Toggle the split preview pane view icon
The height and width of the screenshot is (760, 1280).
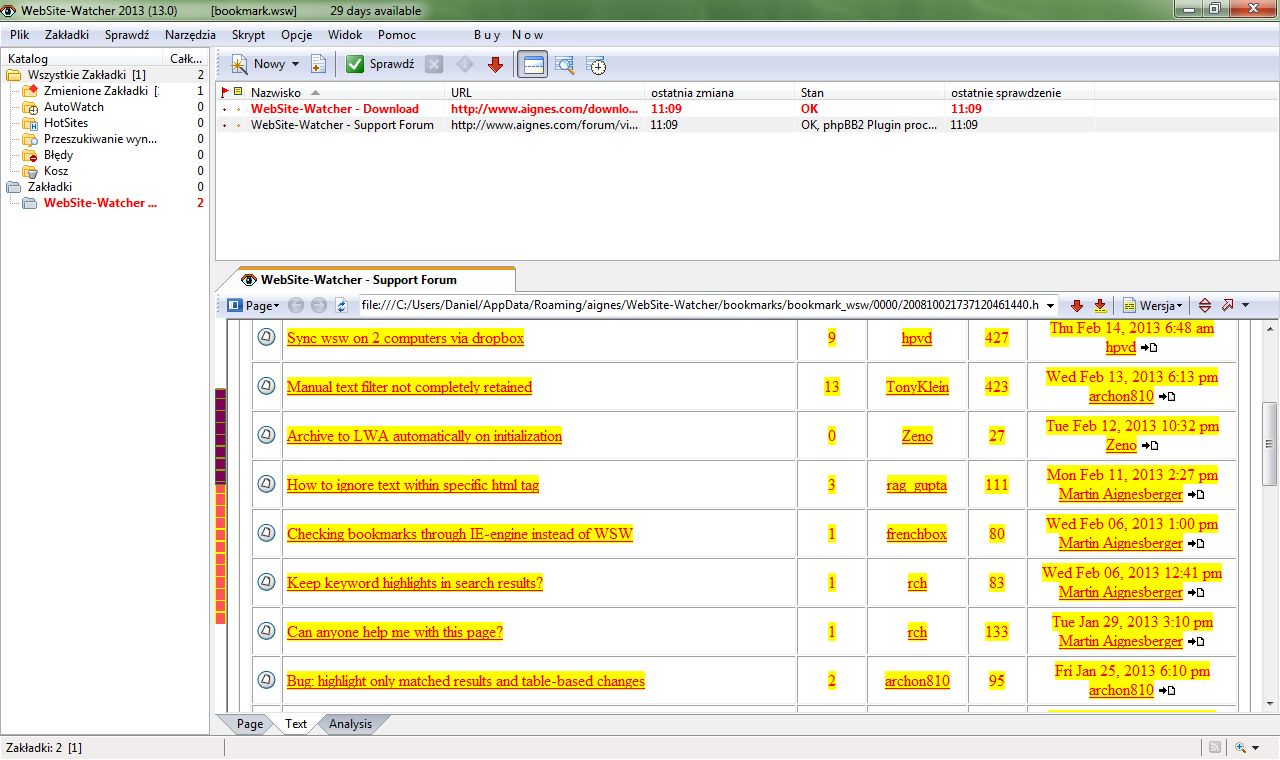[x=533, y=65]
